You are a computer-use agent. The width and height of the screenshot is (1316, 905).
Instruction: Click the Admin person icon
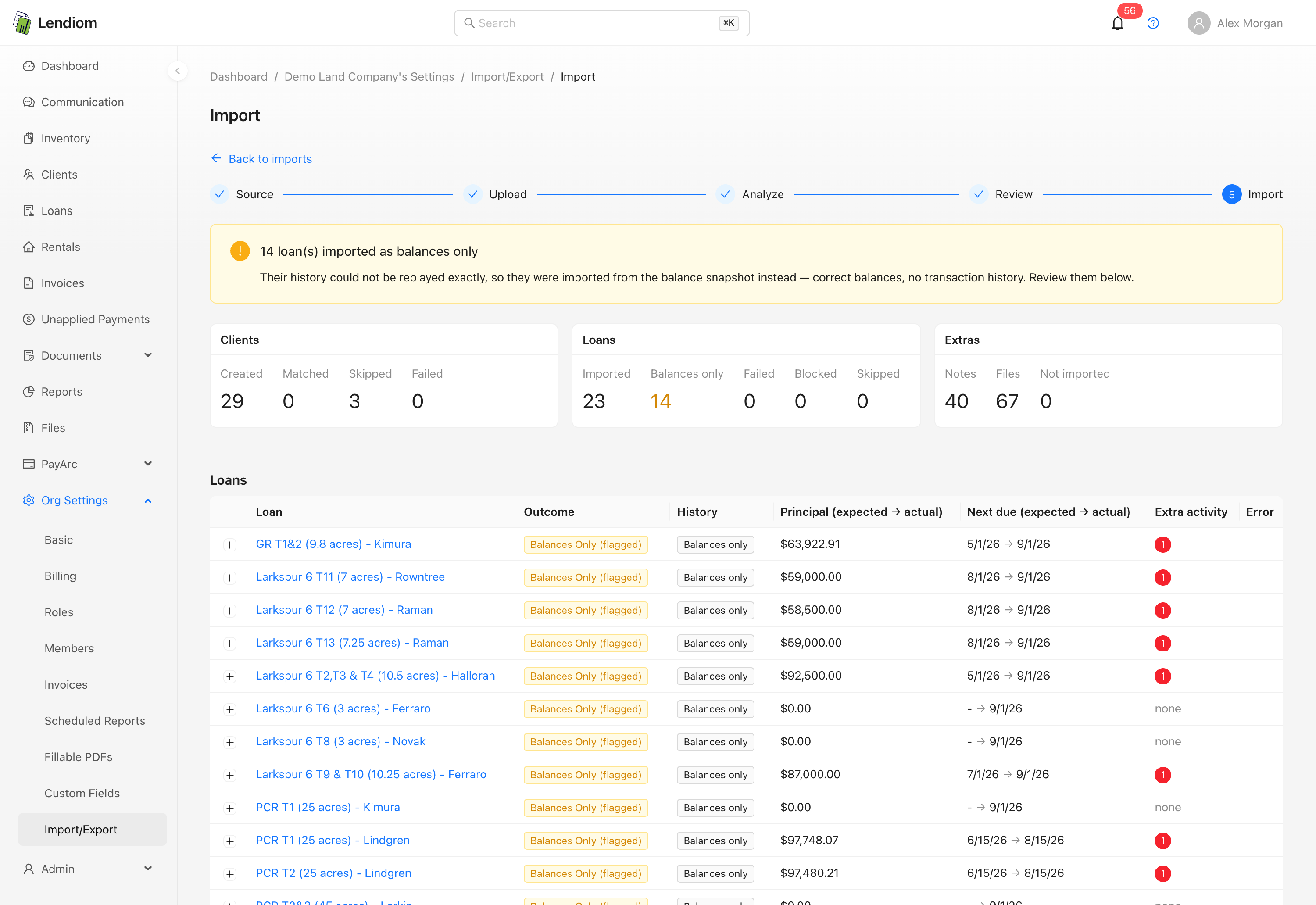coord(29,869)
